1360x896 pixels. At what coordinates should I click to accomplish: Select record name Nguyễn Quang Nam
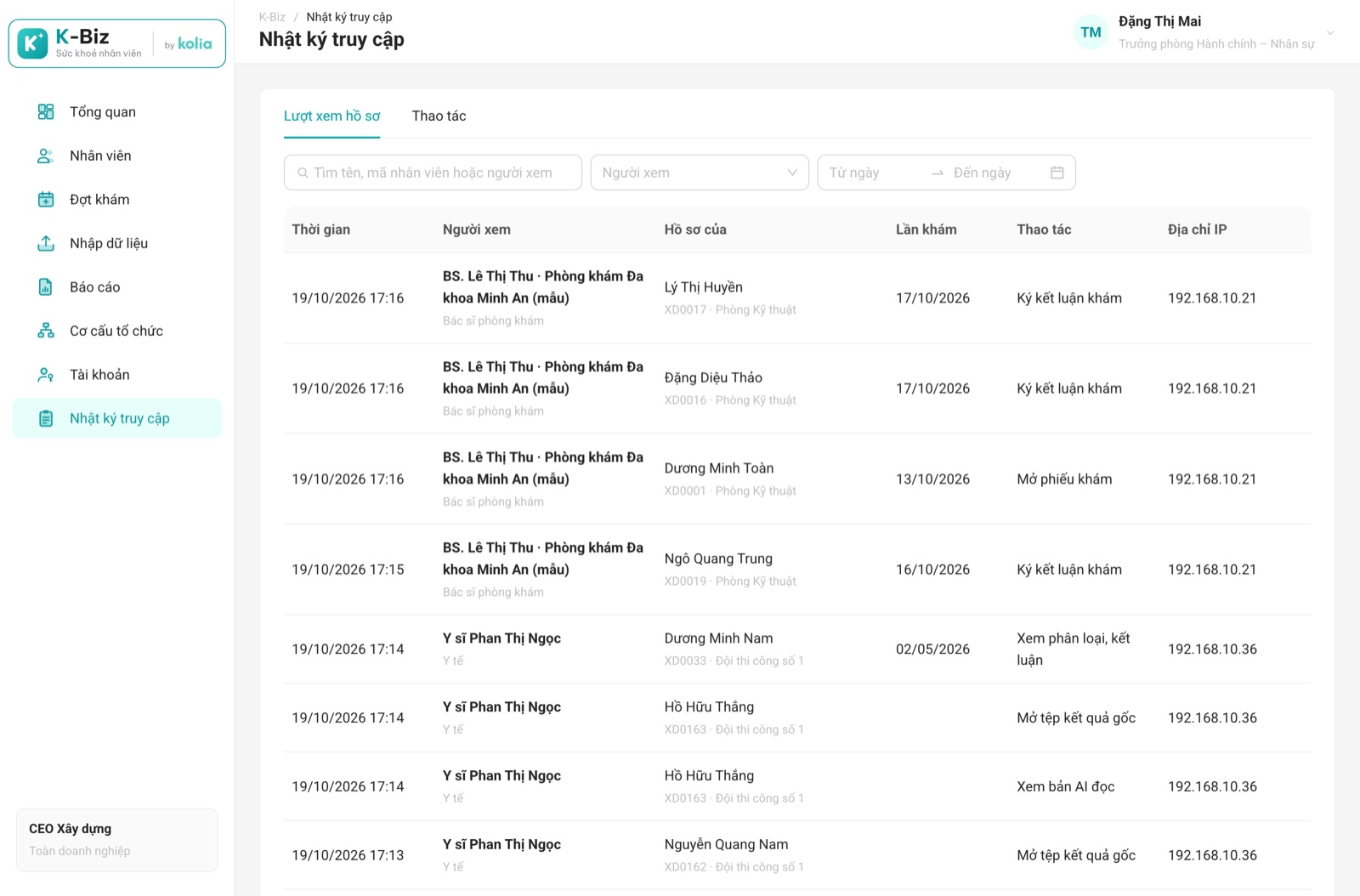[x=727, y=844]
